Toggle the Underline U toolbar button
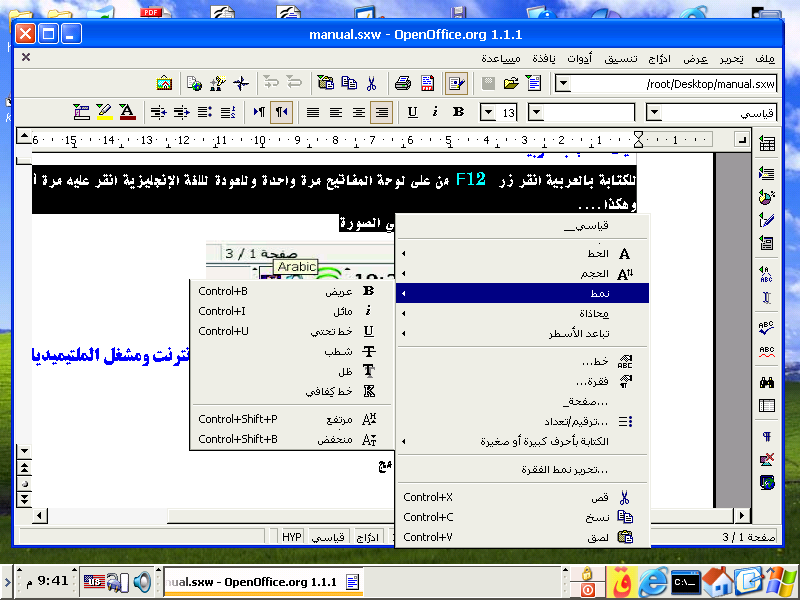 click(x=412, y=112)
